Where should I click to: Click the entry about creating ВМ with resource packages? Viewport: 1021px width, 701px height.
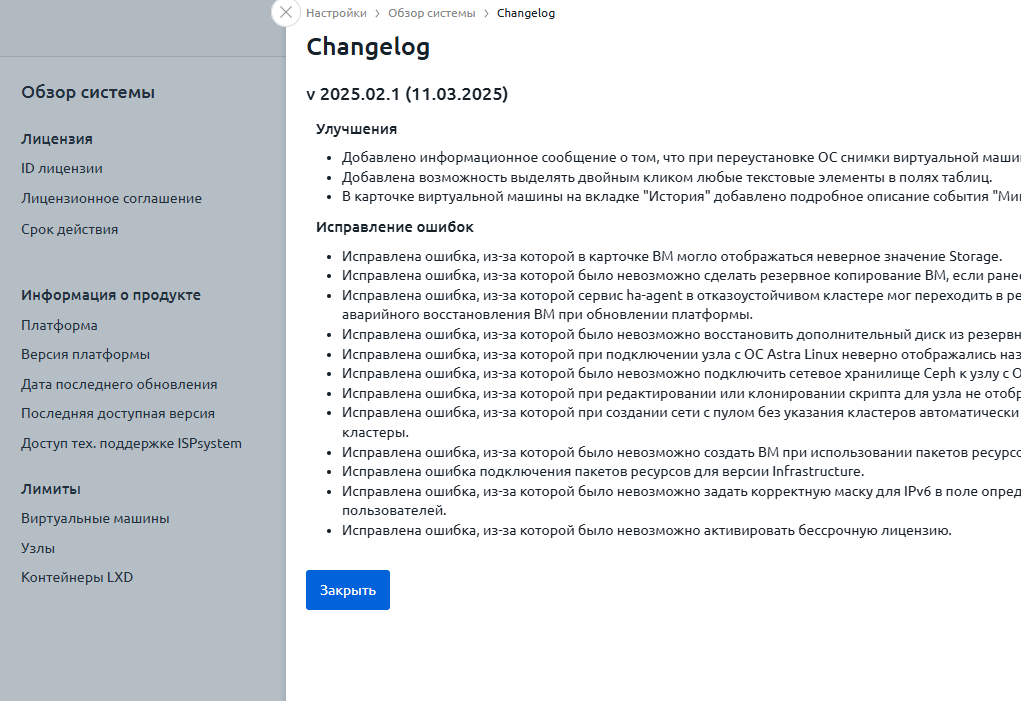click(681, 452)
